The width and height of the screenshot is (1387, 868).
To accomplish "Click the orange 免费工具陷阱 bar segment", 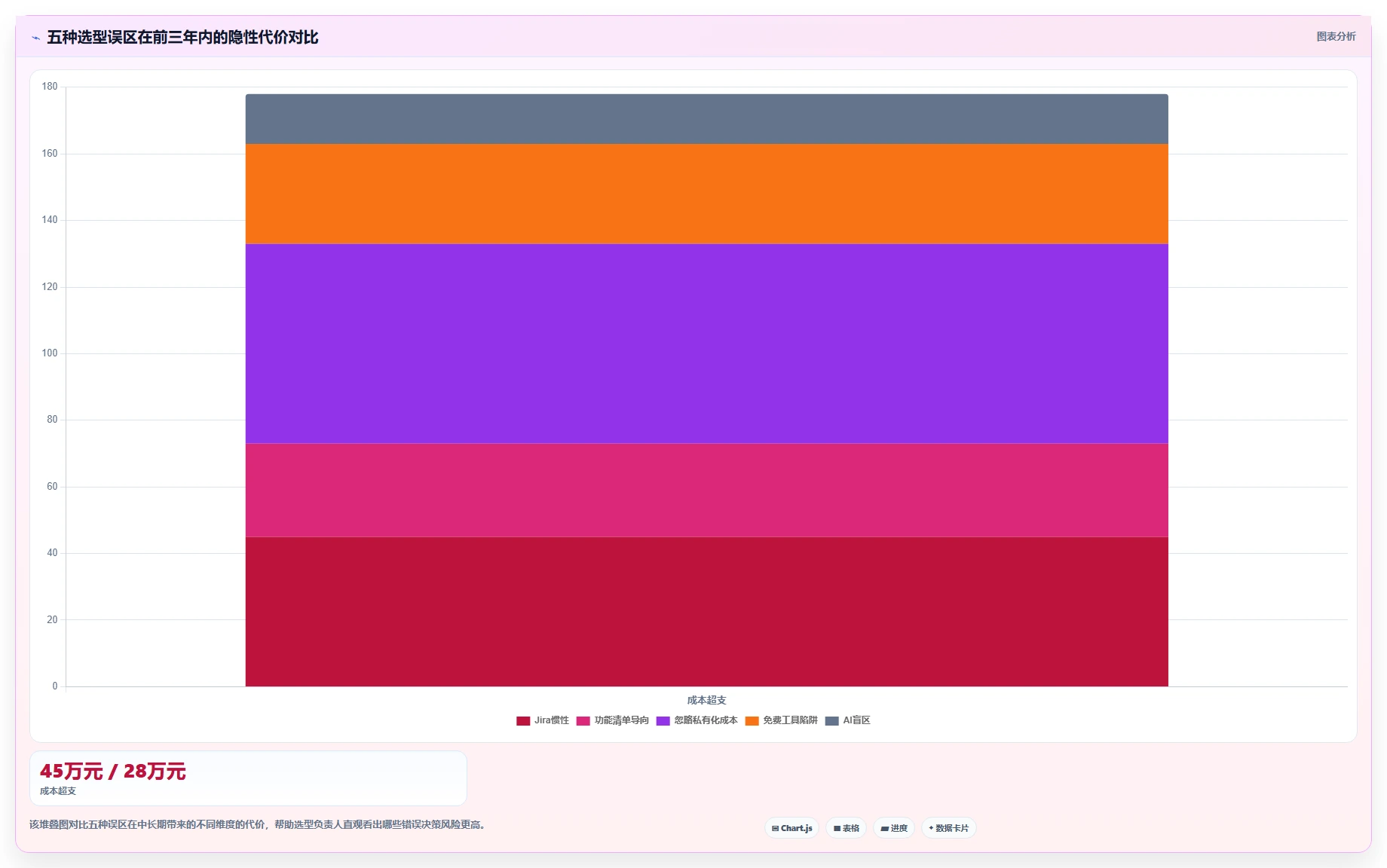I will tap(706, 194).
